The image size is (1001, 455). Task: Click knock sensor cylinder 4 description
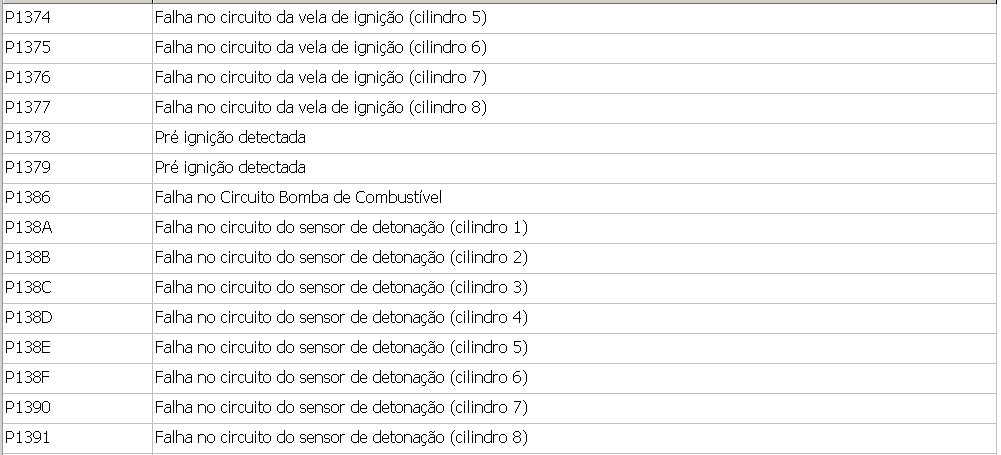[341, 318]
